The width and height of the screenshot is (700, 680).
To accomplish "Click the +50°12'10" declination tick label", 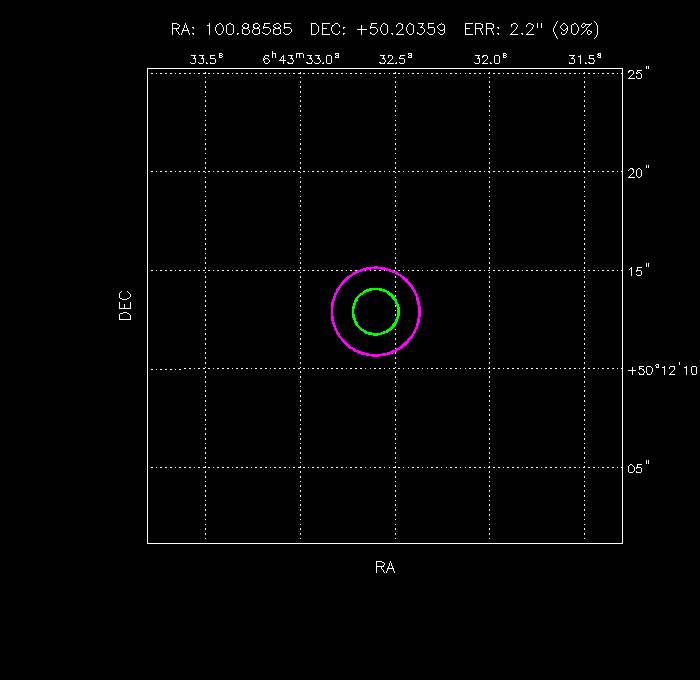I will pyautogui.click(x=661, y=369).
